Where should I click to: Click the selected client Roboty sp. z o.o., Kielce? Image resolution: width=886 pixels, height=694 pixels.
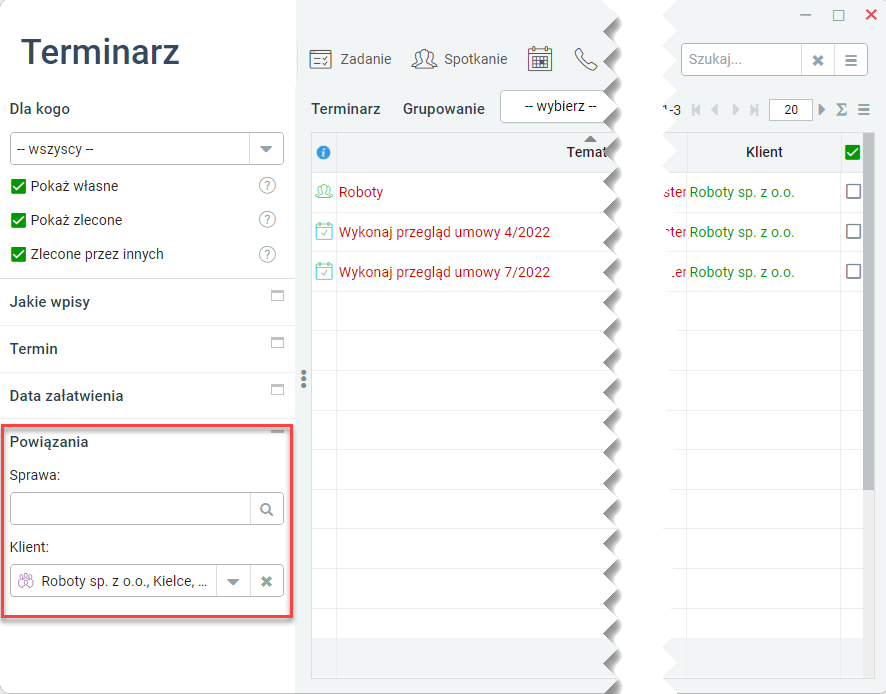[x=114, y=582]
